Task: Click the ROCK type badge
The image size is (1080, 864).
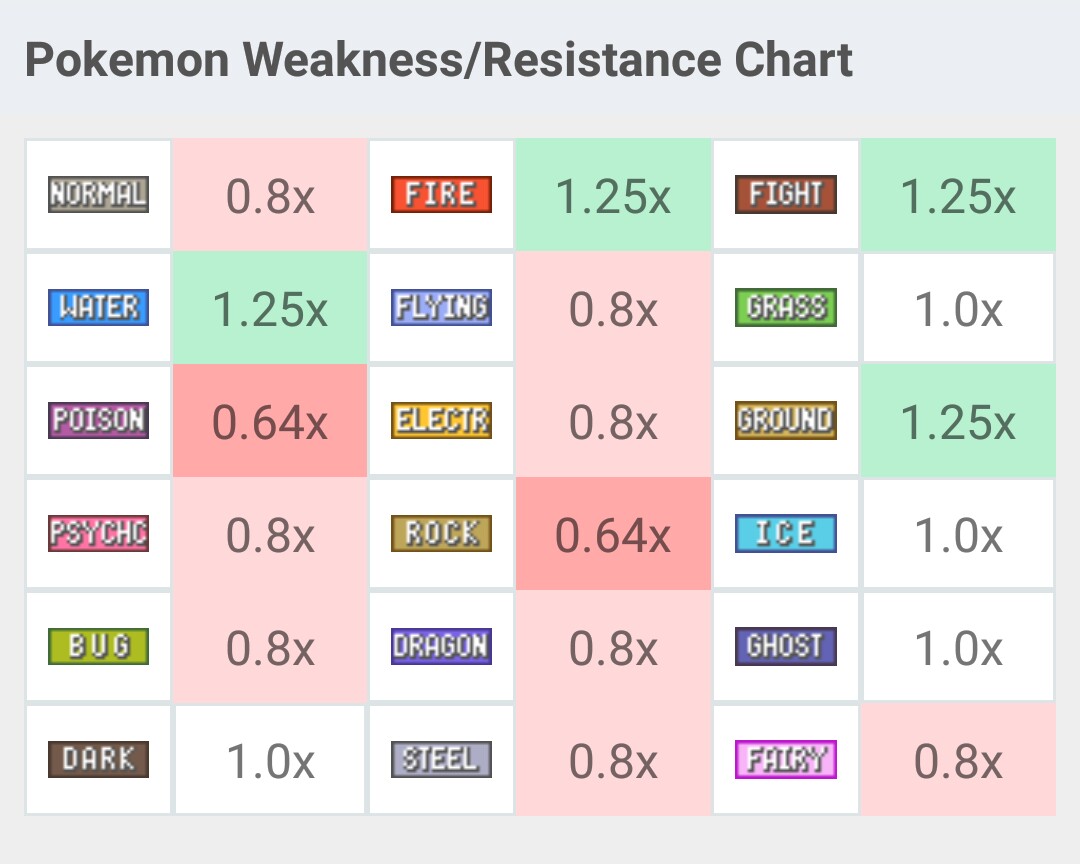Action: (x=441, y=533)
